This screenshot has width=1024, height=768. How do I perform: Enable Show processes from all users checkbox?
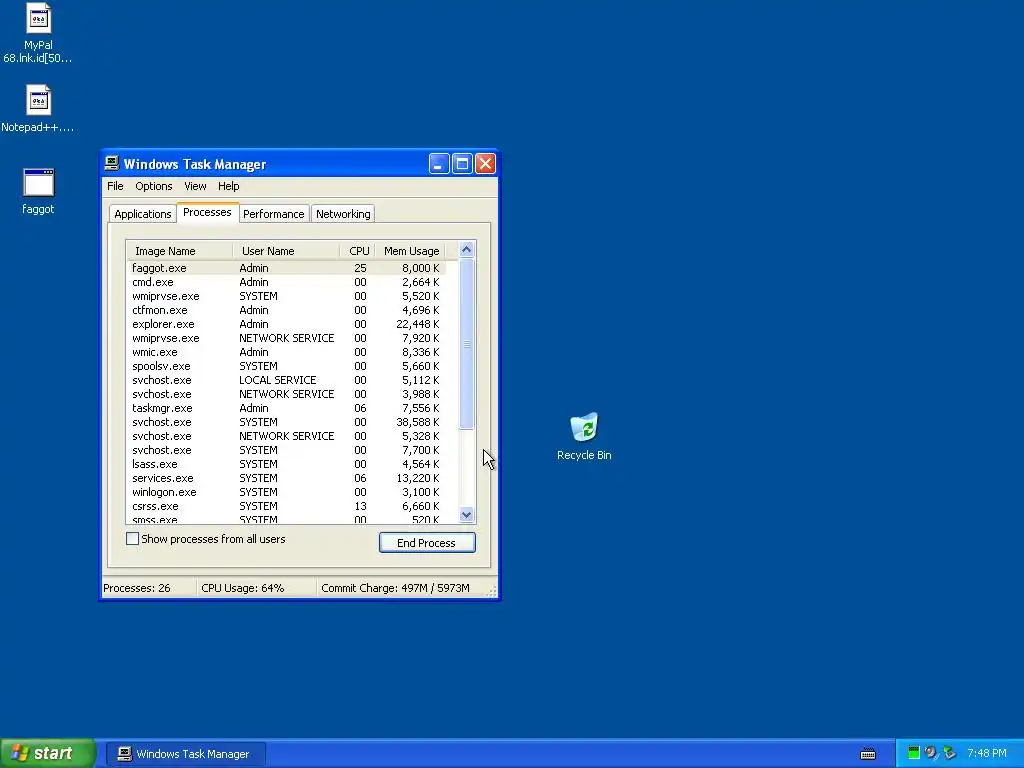coord(133,539)
